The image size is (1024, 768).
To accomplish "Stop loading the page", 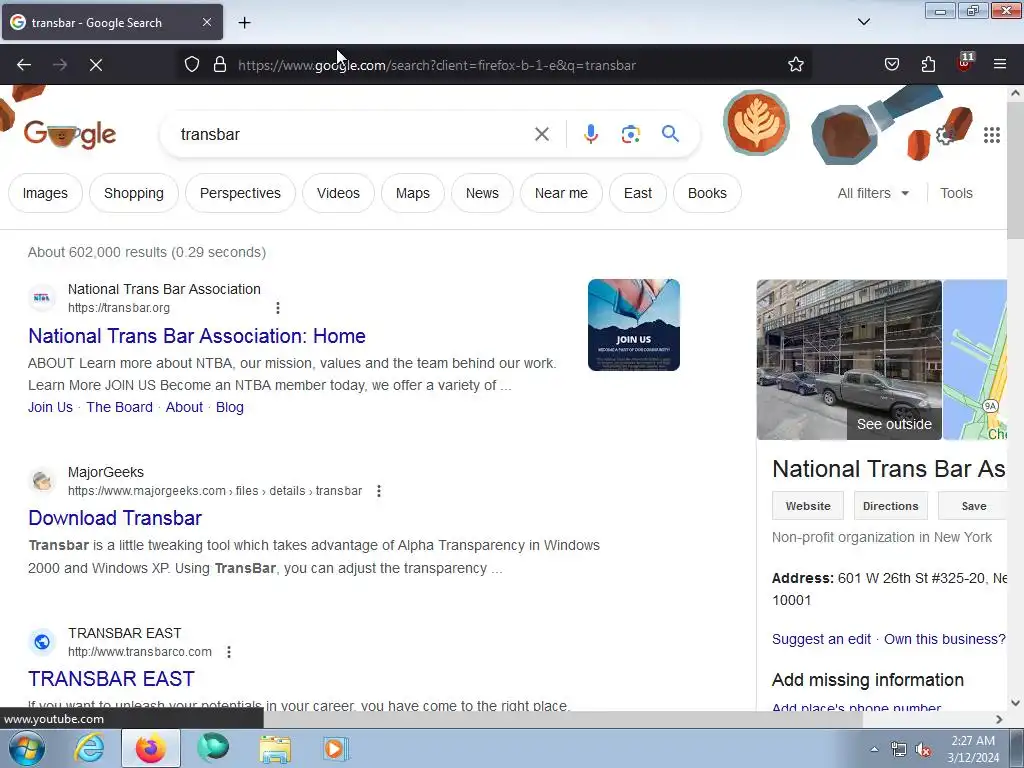I will [x=95, y=65].
